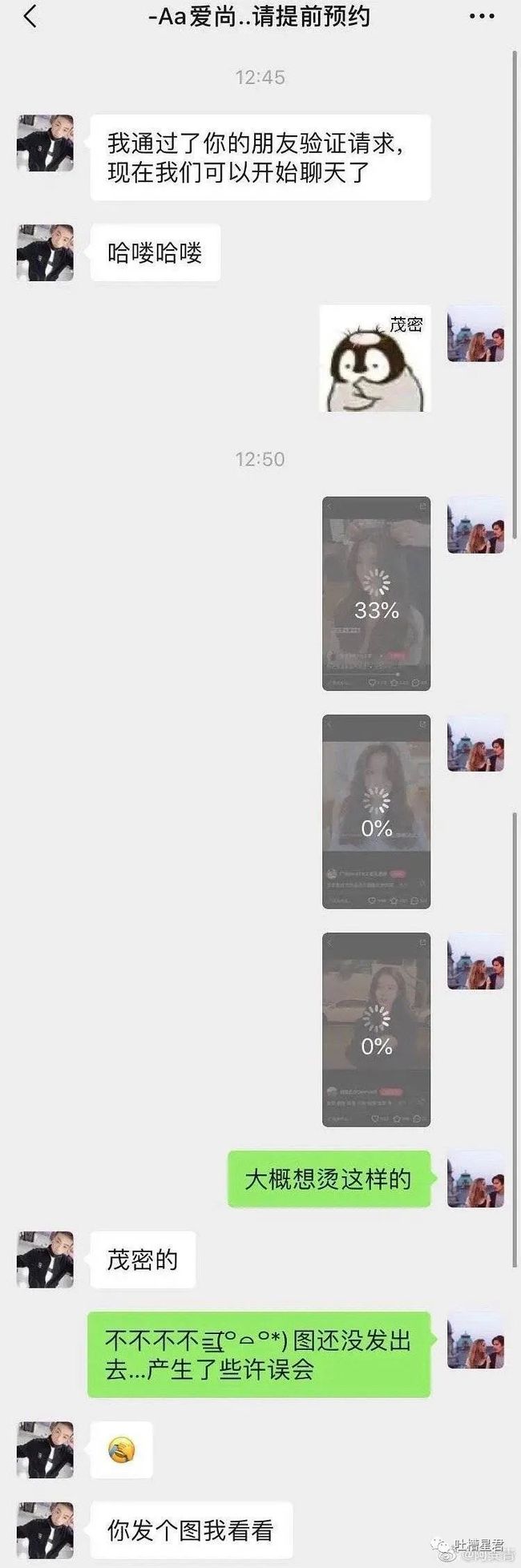Tap the 哈喽哈喽 message bubble
The image size is (521, 1568).
pos(155,253)
